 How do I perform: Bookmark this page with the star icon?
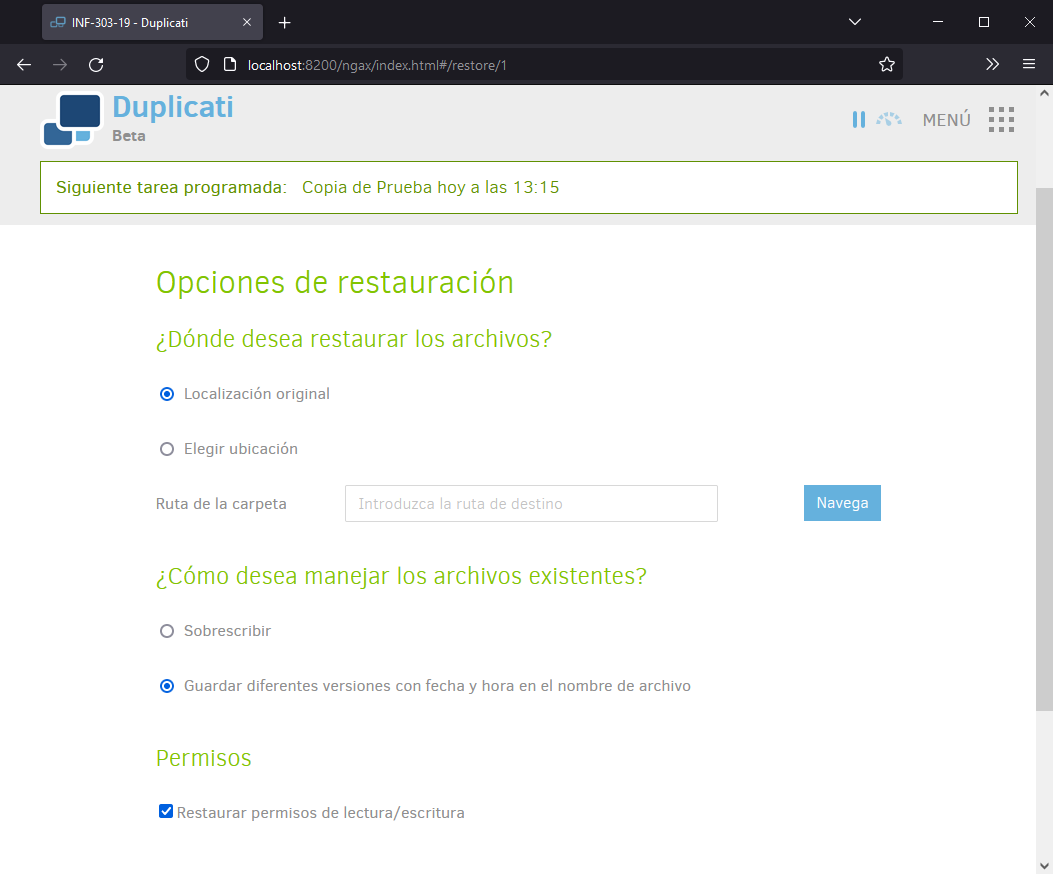pos(886,64)
